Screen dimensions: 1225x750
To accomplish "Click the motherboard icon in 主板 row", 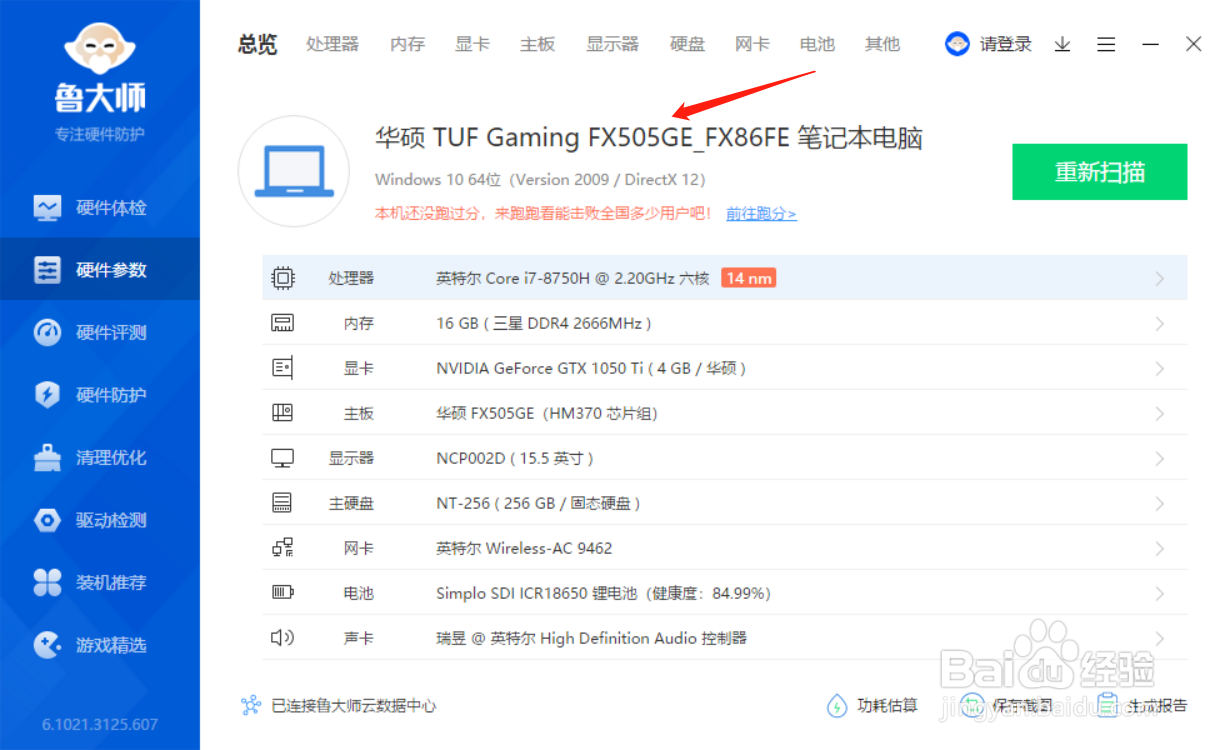I will click(283, 413).
